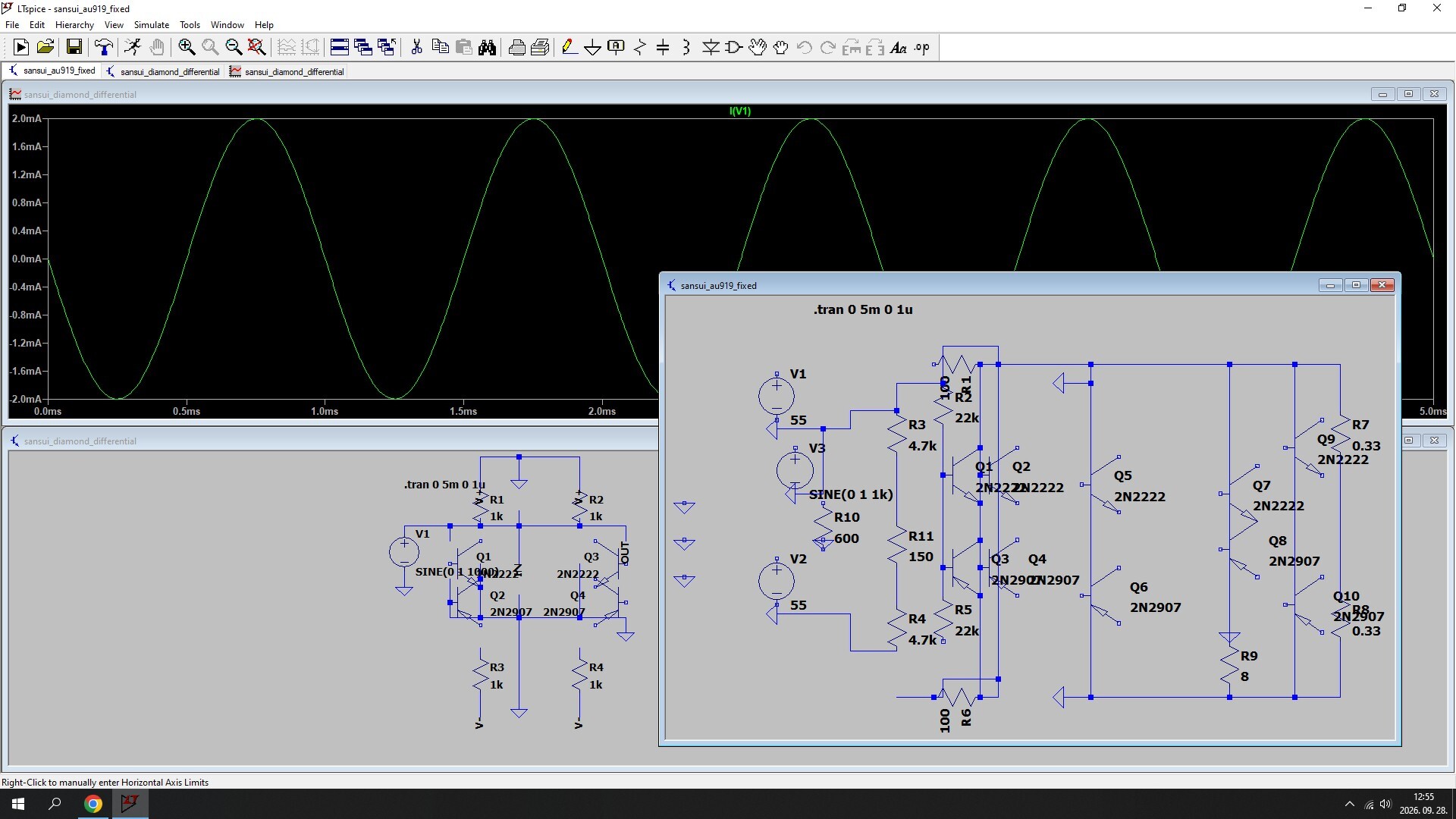Open the Hierarchy menu
Viewport: 1456px width, 819px height.
click(74, 25)
